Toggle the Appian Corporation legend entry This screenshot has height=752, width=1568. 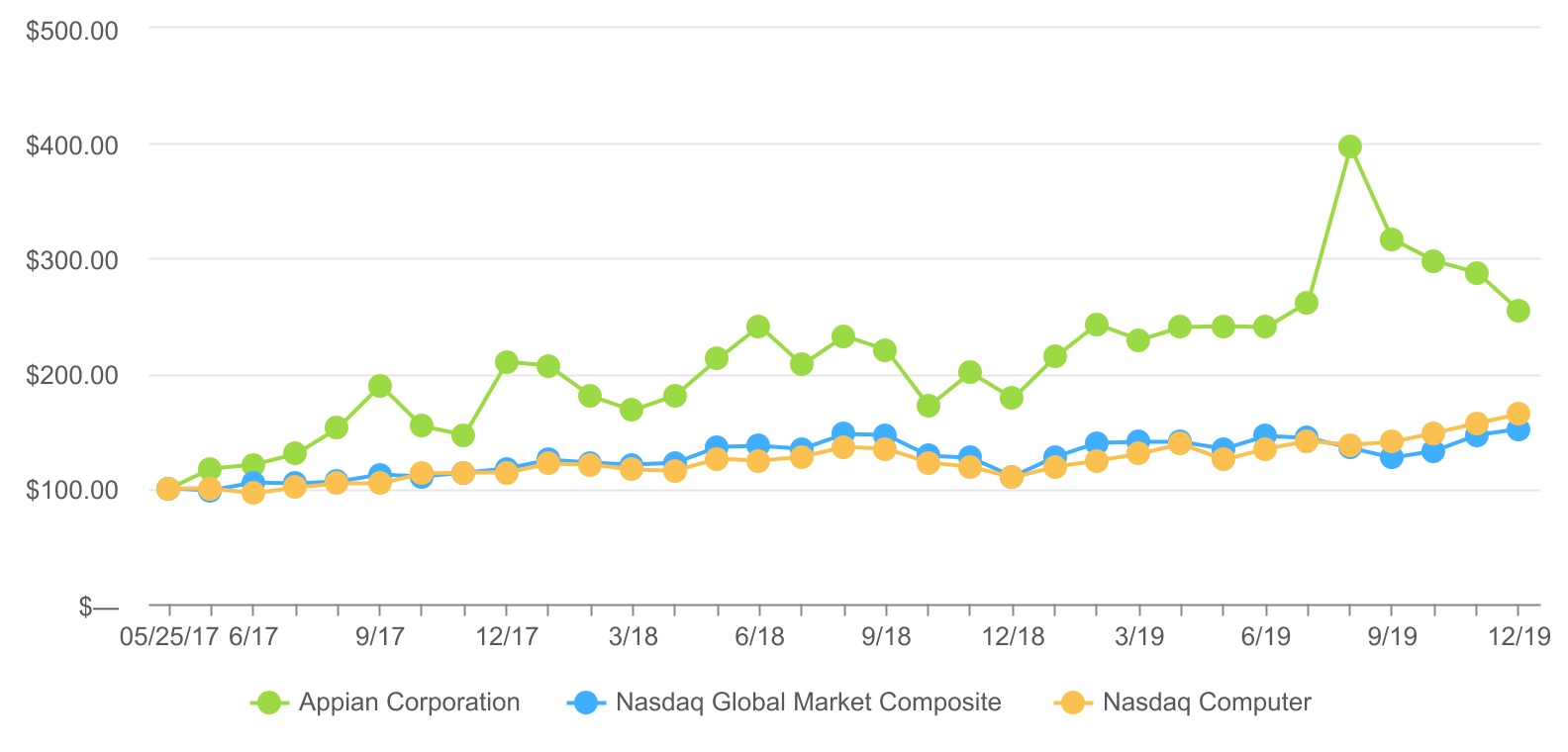click(409, 703)
